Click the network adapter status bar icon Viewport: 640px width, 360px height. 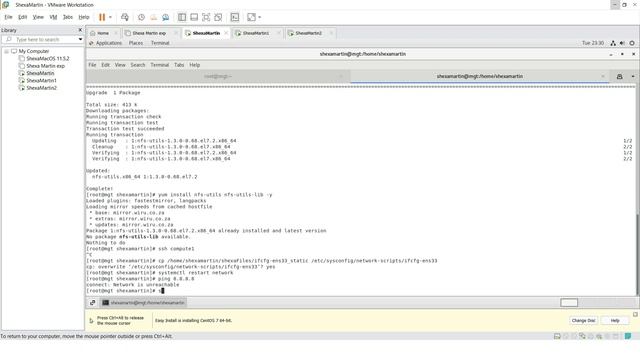[582, 336]
